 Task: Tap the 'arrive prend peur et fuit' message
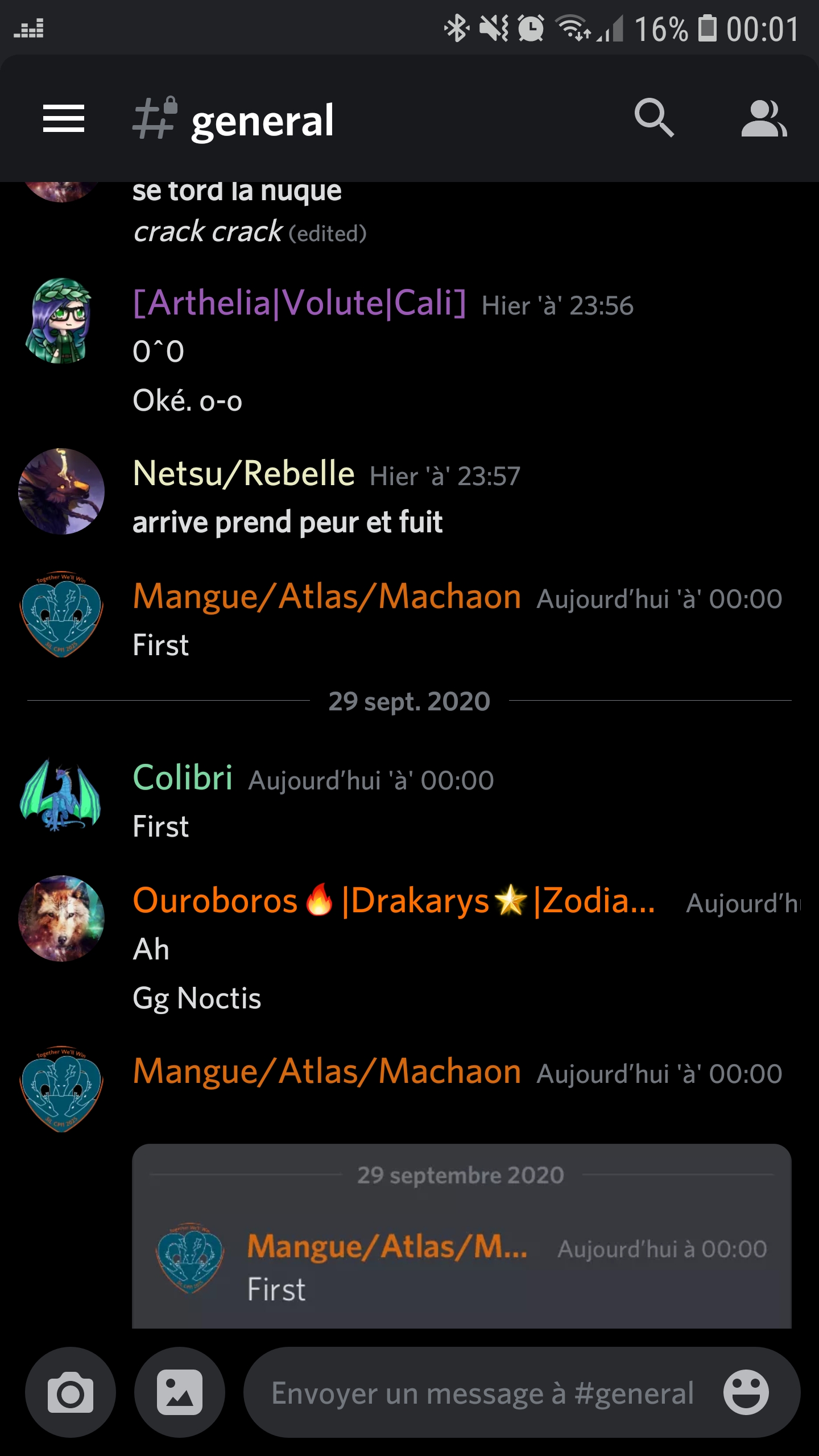[287, 522]
